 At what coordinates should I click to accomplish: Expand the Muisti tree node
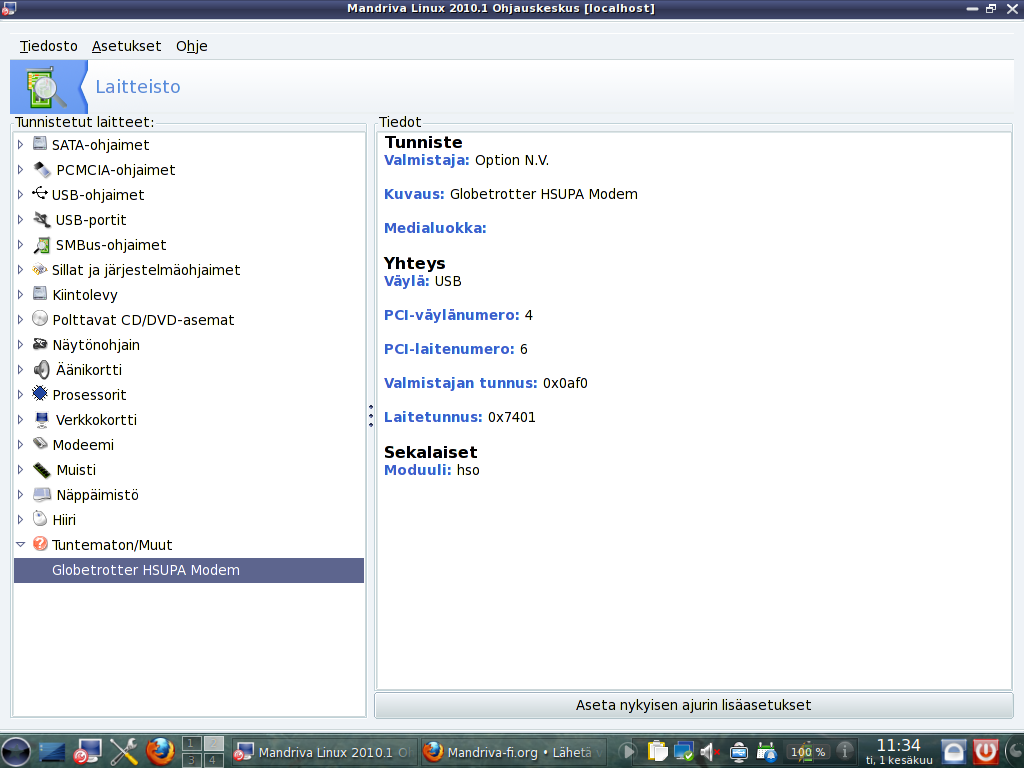20,470
